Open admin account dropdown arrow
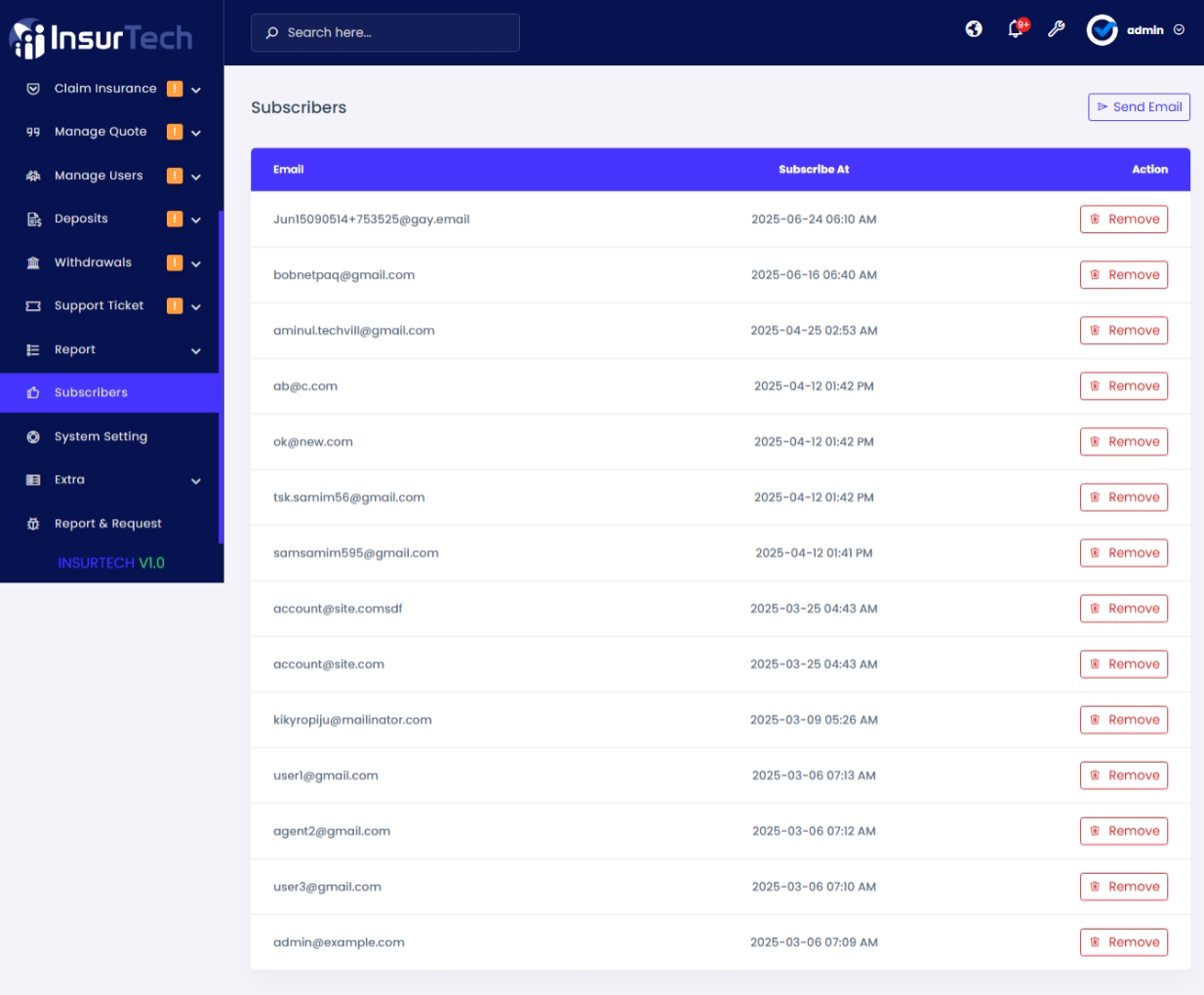The height and width of the screenshot is (995, 1204). [1179, 30]
